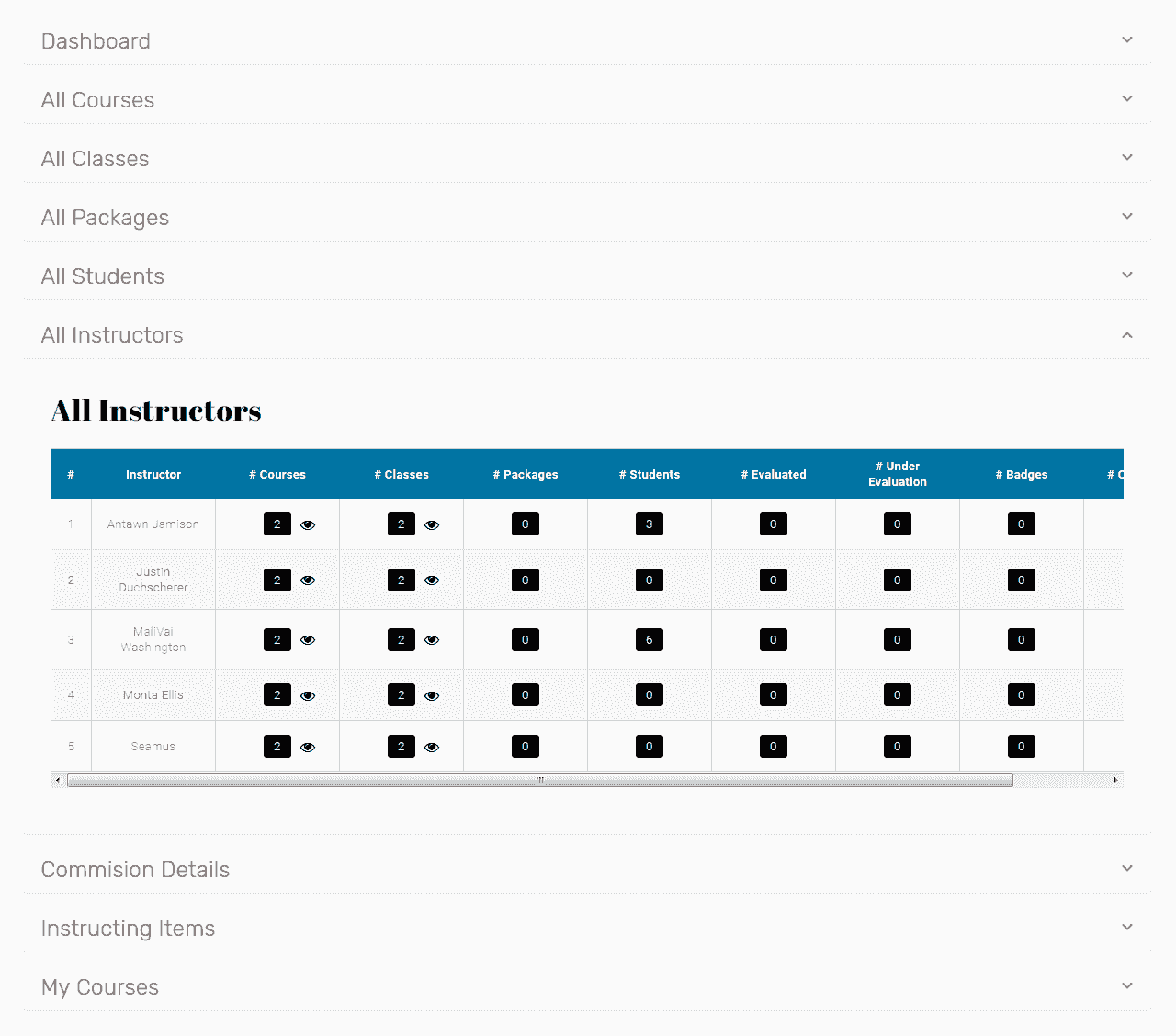1176x1036 pixels.
Task: Click under evaluation count for MaliVai Washington
Action: (898, 640)
